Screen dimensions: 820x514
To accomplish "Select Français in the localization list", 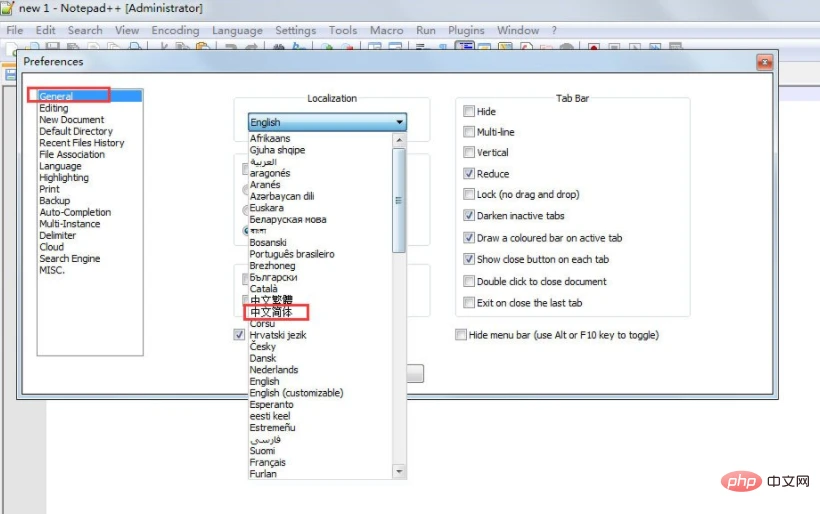I will pos(267,462).
